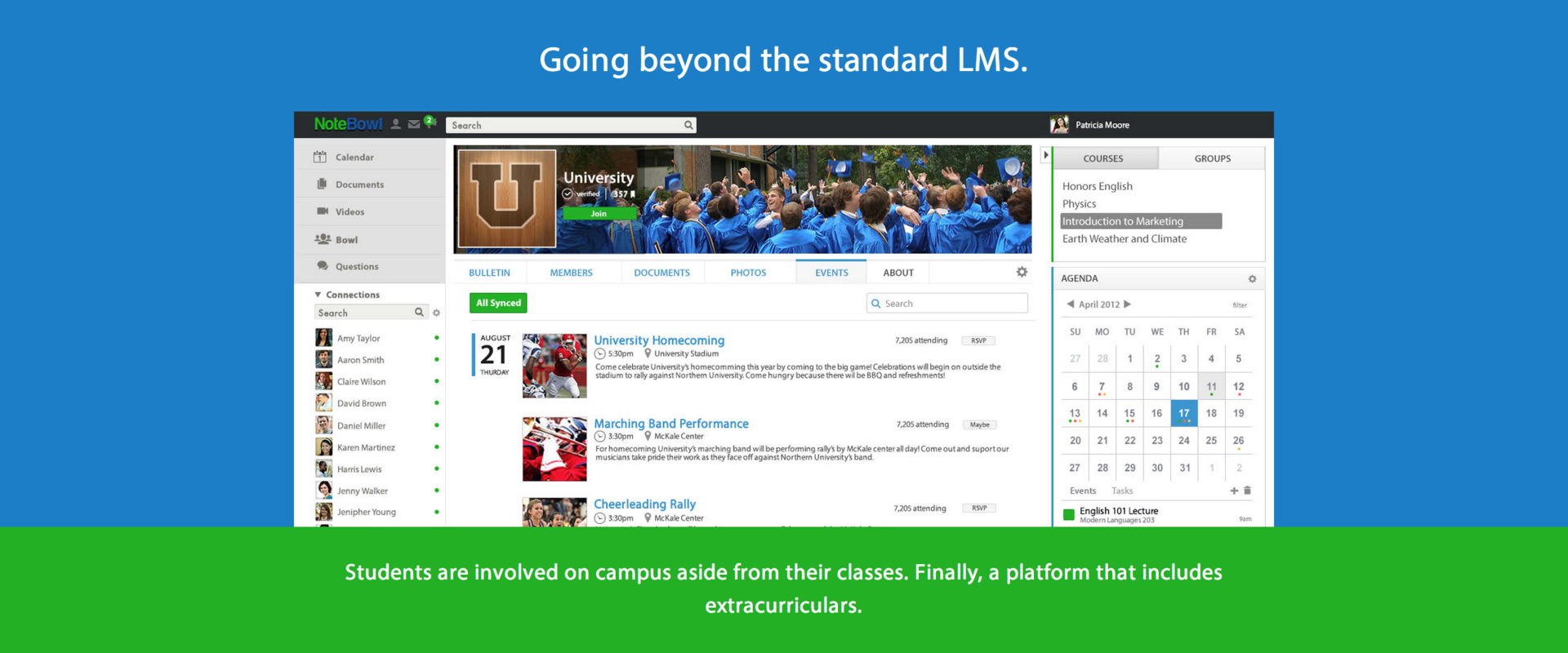Switch to the BULLETIN tab
The width and height of the screenshot is (1568, 653).
click(489, 273)
